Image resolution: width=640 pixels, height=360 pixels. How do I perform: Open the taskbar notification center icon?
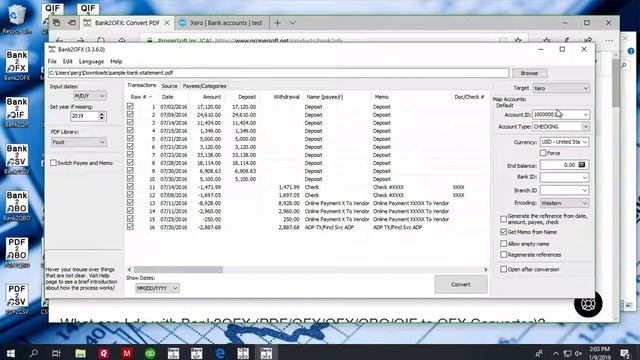pyautogui.click(x=625, y=353)
